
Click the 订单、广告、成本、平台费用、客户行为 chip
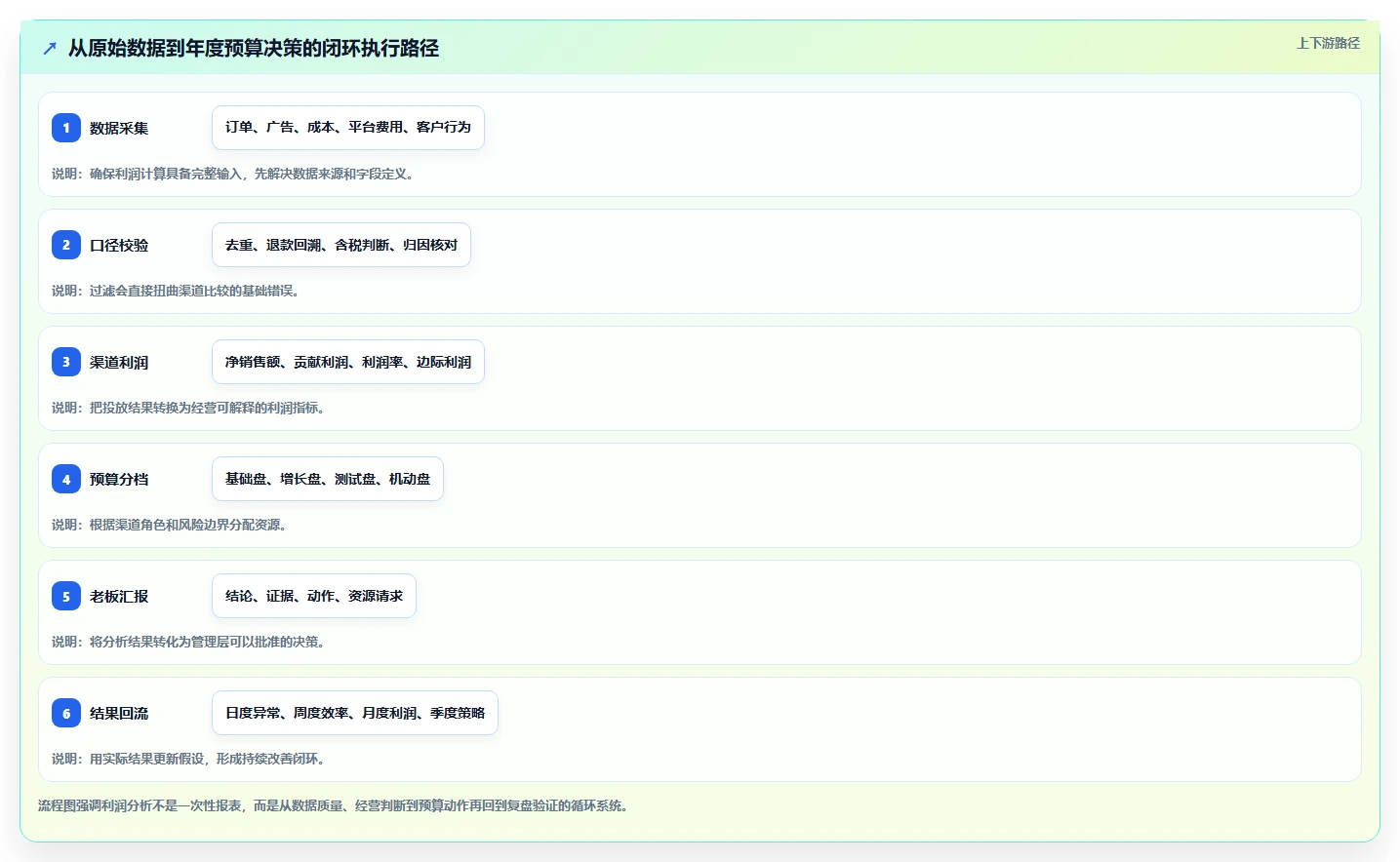348,128
